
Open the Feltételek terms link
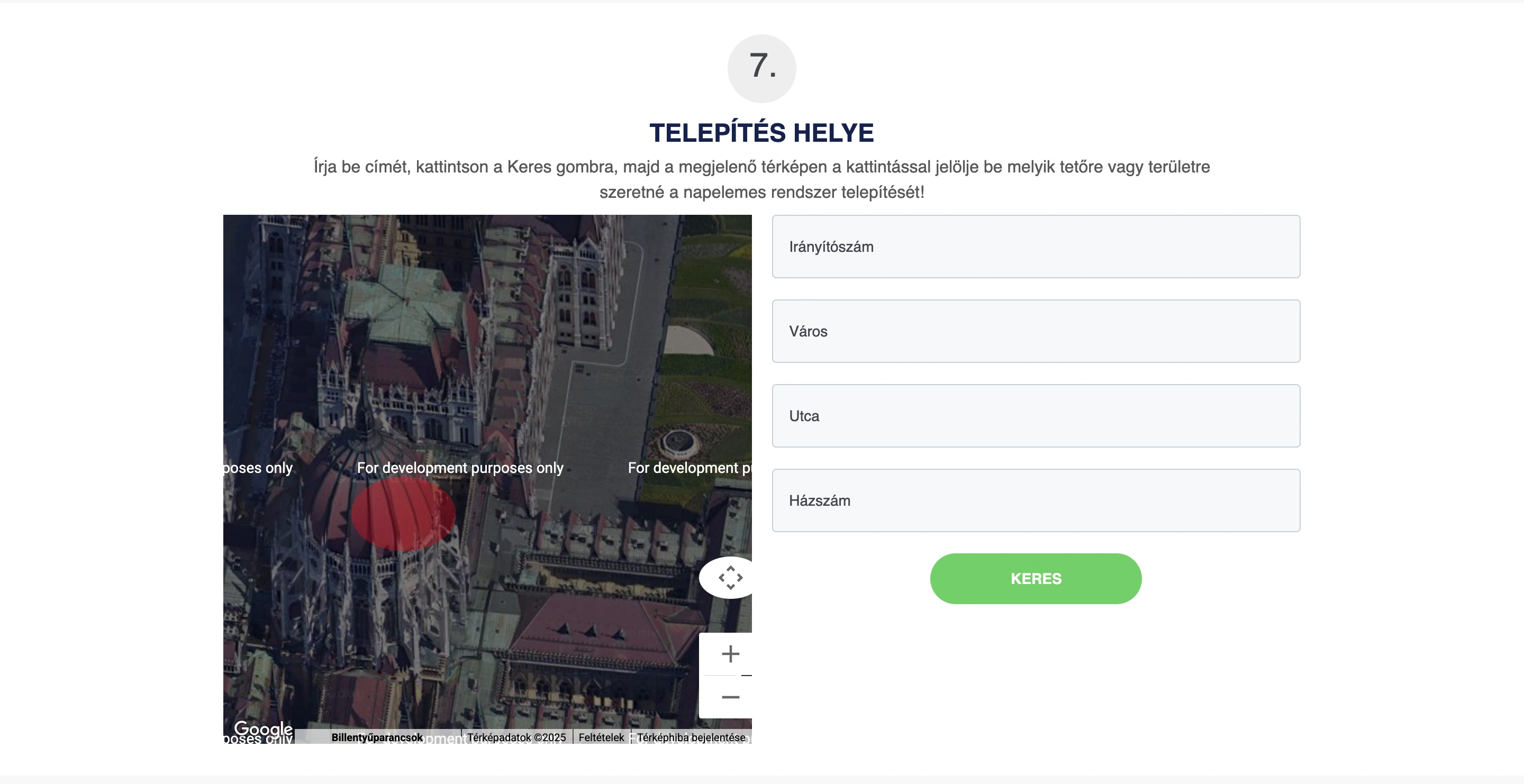click(x=601, y=737)
